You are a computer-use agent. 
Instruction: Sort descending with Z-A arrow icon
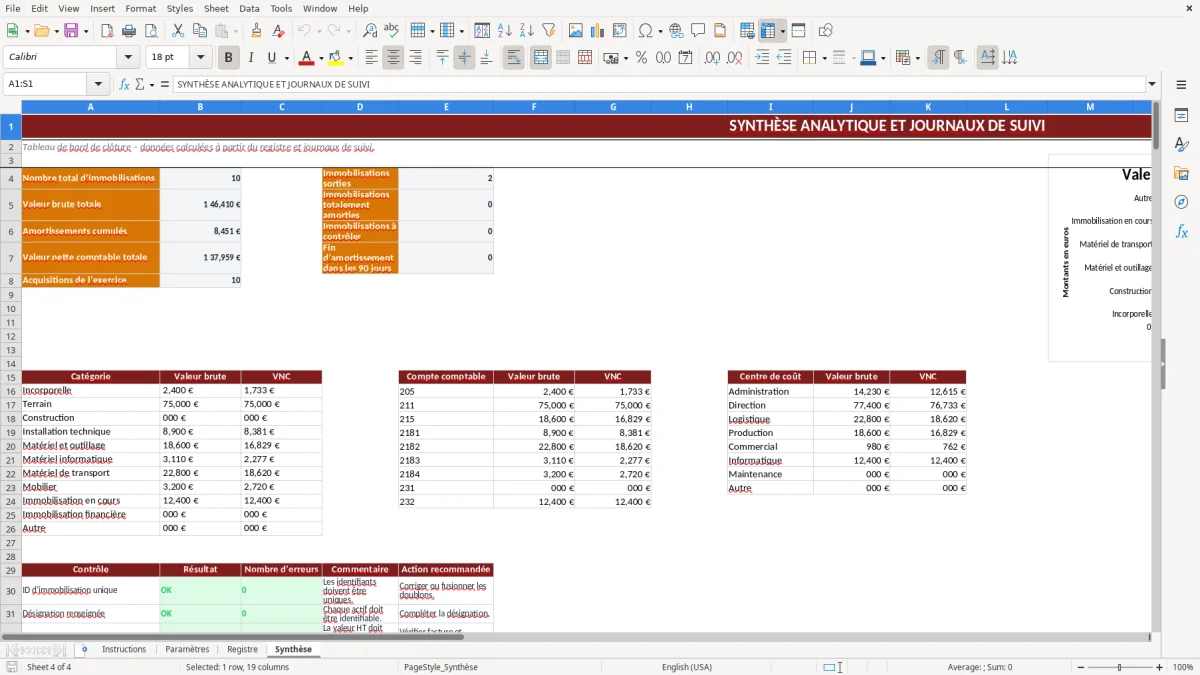pyautogui.click(x=526, y=31)
